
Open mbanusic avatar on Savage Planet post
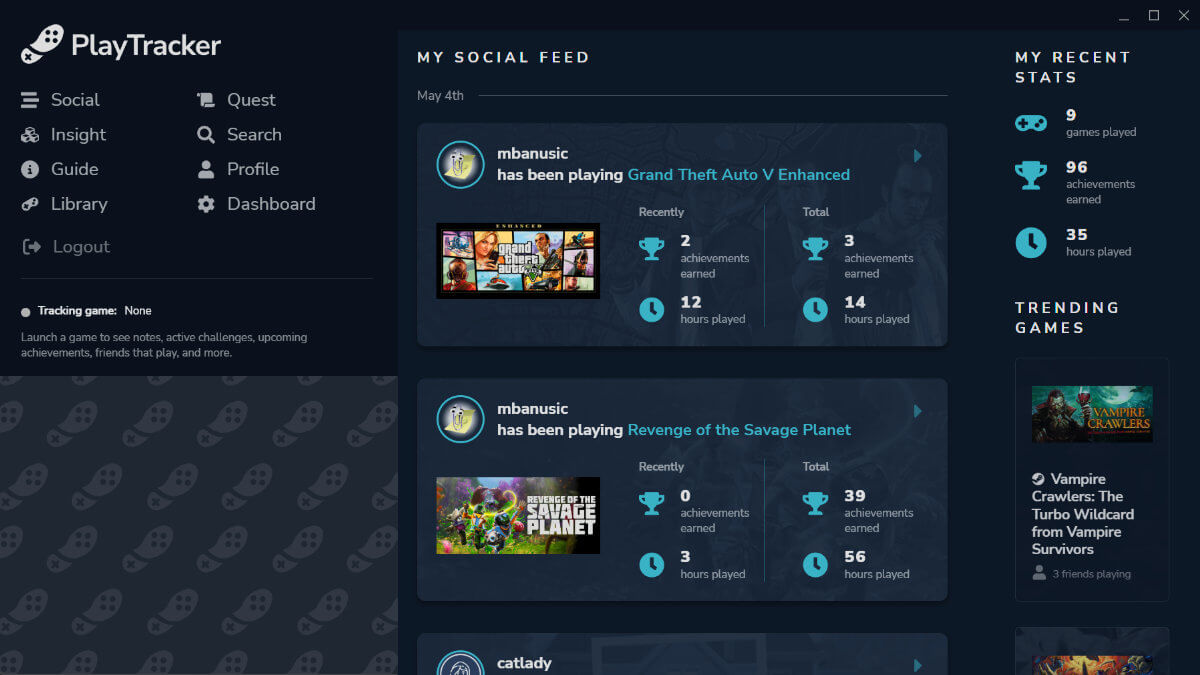tap(461, 419)
